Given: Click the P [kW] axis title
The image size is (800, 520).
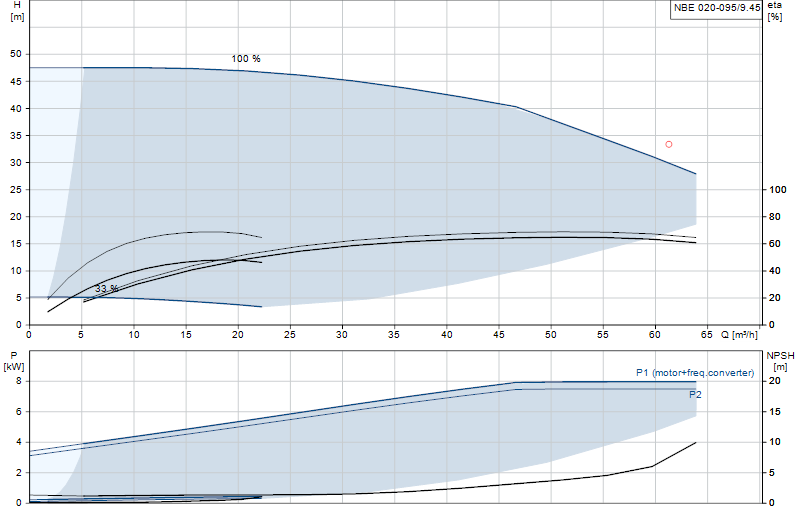Looking at the screenshot, I should pos(14,361).
